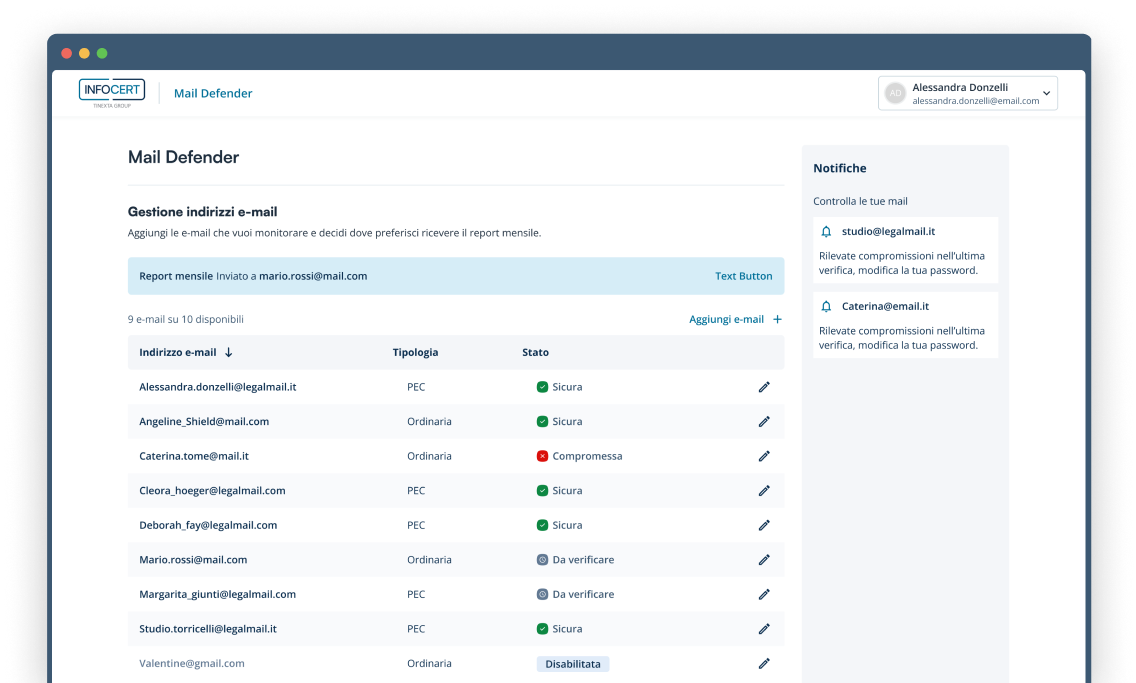Select Mario.rossi@mail.com address in table

click(x=193, y=560)
